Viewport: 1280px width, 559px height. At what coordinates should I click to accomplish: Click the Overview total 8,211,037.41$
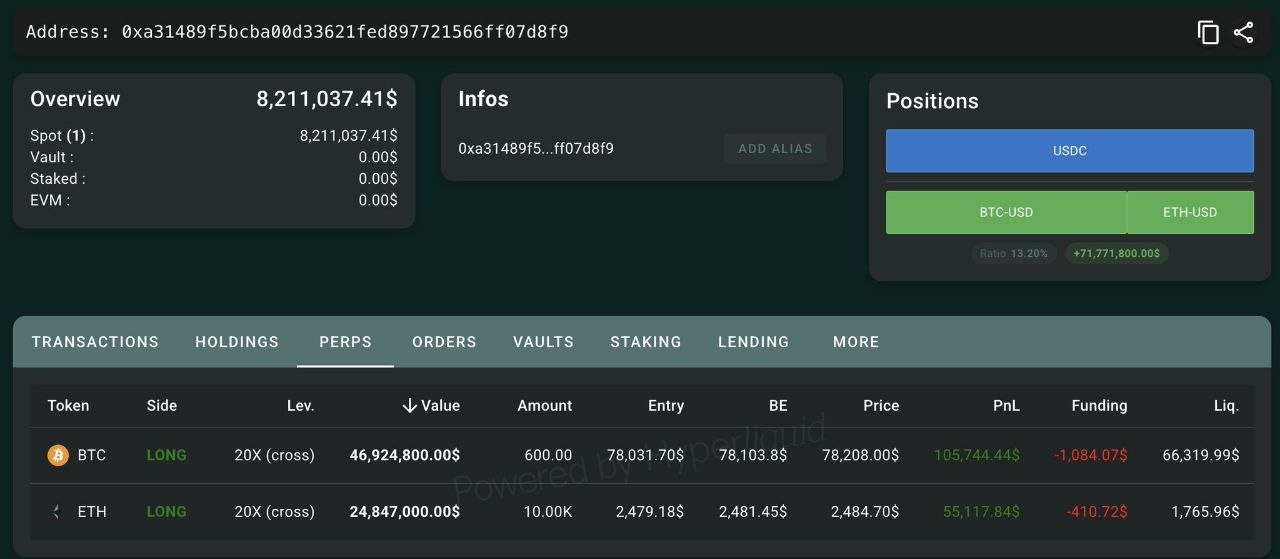327,99
